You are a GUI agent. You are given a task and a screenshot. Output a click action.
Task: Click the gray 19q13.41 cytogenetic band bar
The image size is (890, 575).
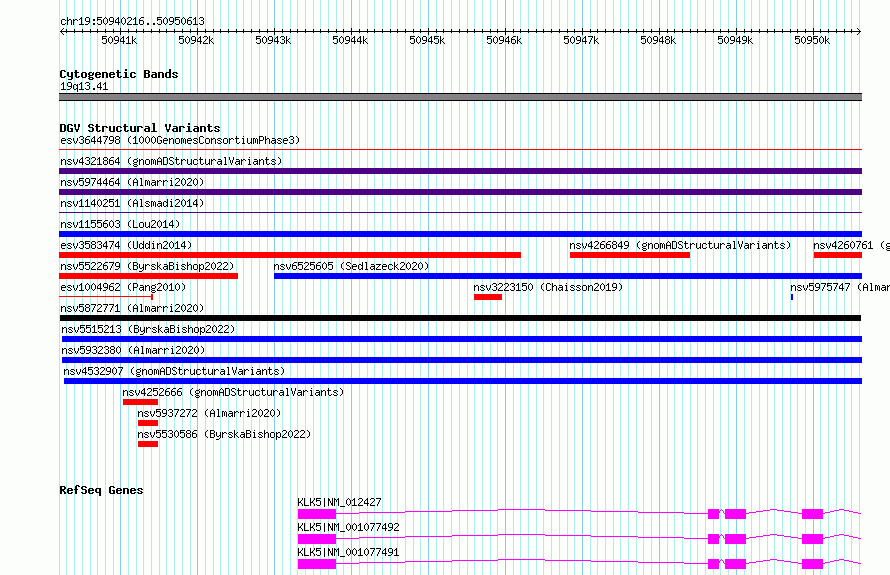(x=460, y=97)
